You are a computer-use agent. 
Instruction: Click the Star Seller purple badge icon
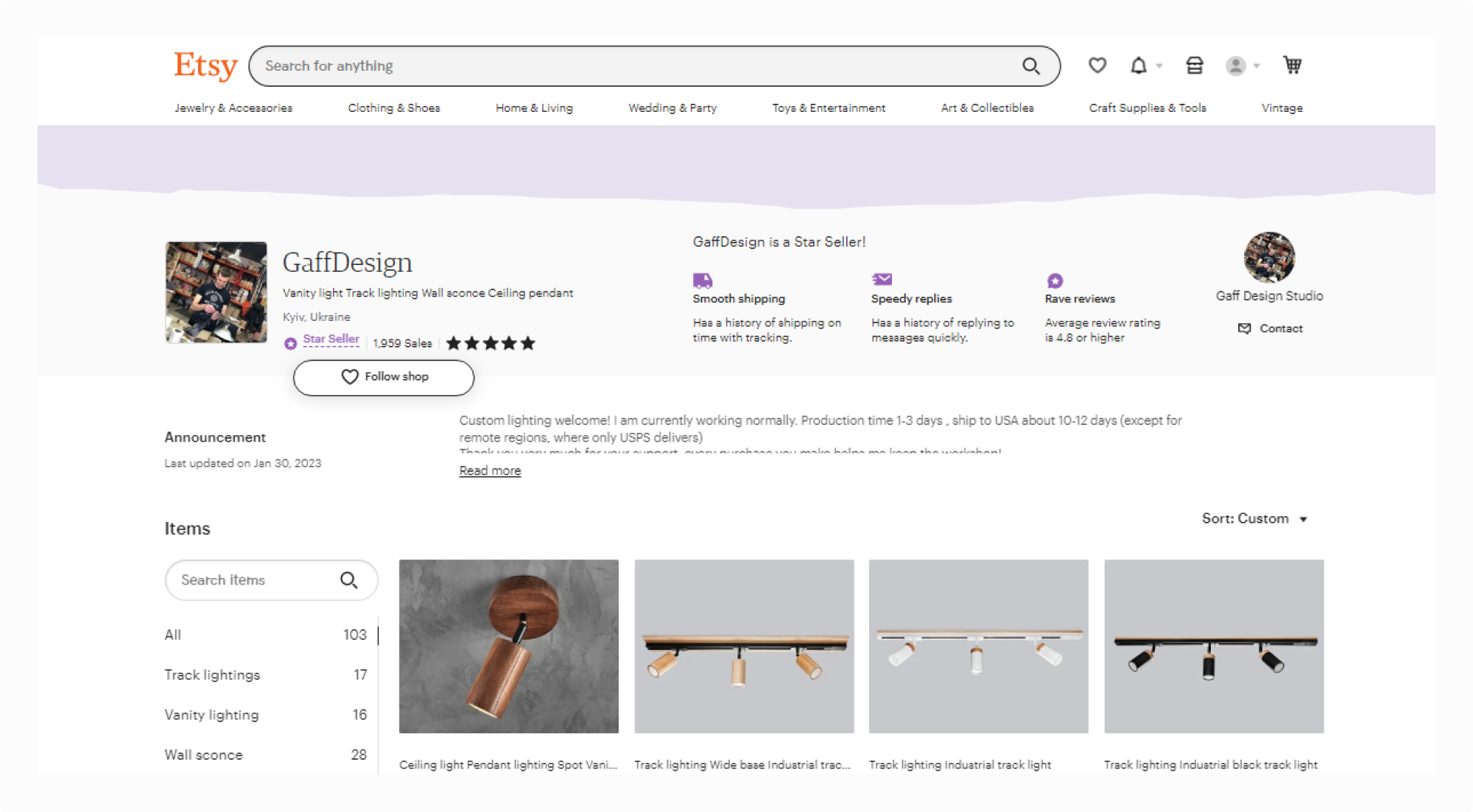click(291, 343)
